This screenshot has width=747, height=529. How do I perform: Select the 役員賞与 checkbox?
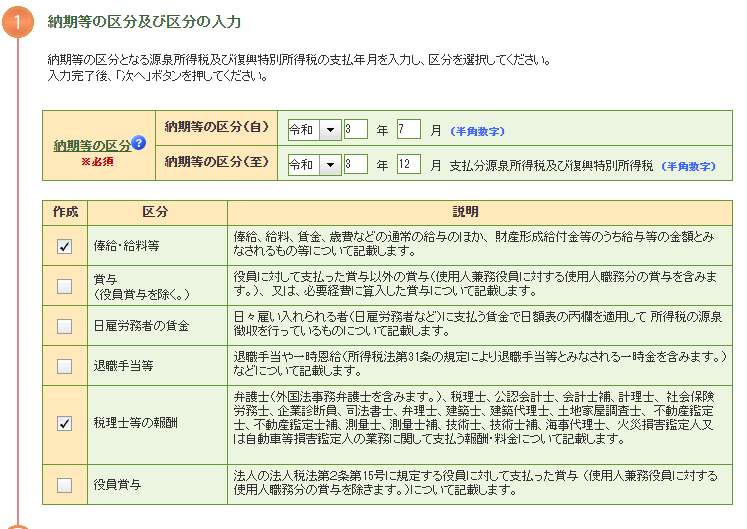(64, 485)
